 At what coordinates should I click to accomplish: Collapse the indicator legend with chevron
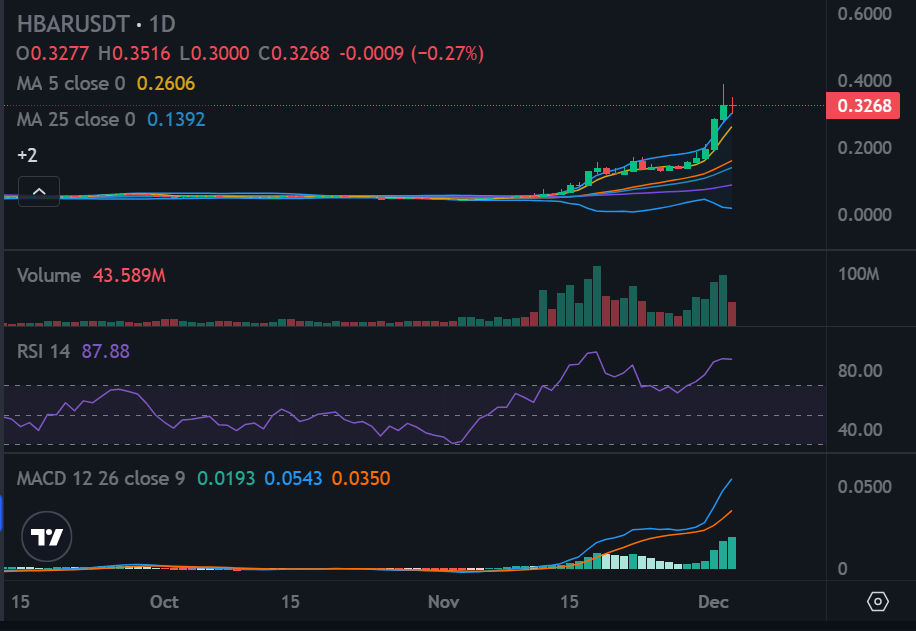[x=39, y=191]
